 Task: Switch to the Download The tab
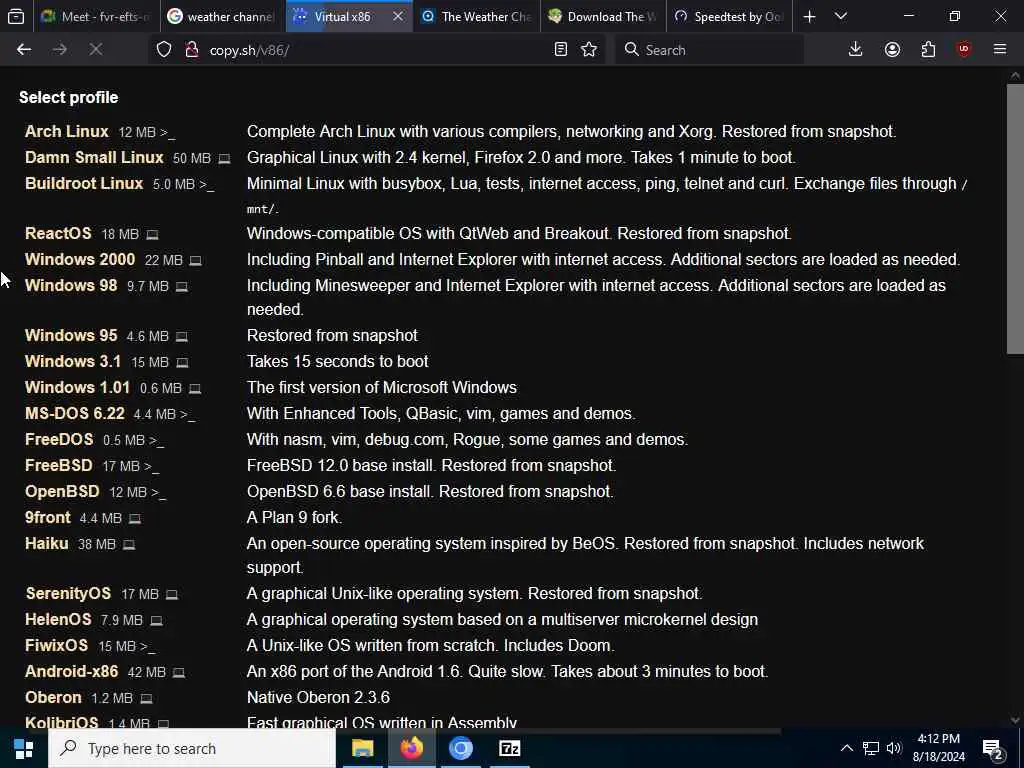[x=603, y=16]
